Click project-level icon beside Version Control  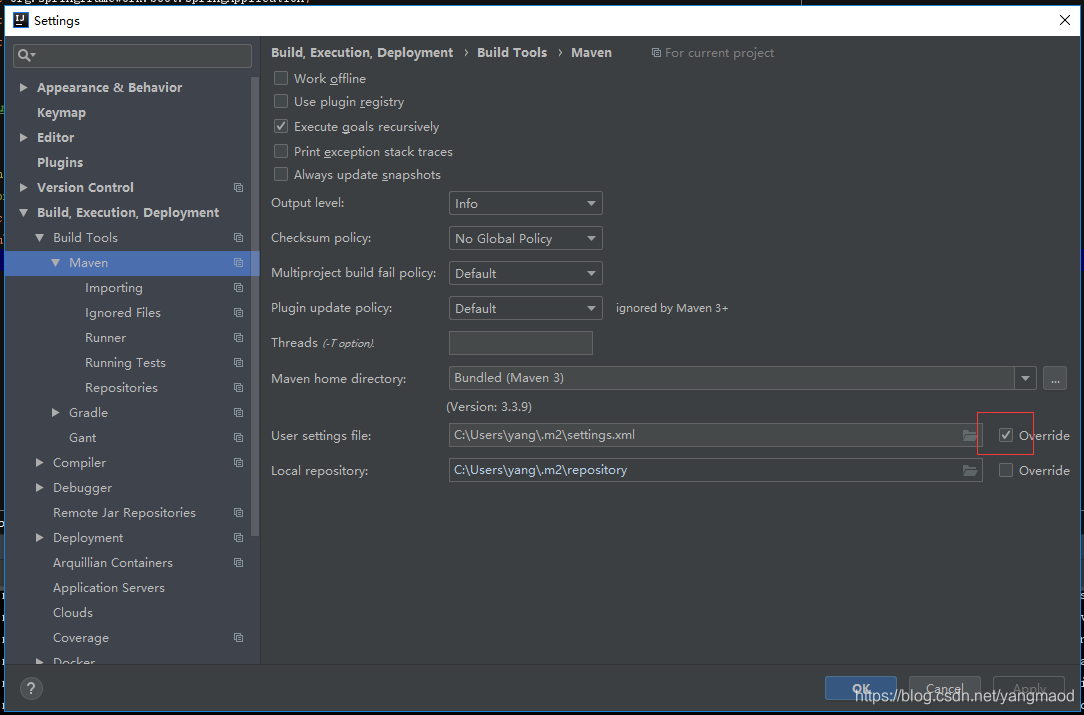tap(239, 187)
